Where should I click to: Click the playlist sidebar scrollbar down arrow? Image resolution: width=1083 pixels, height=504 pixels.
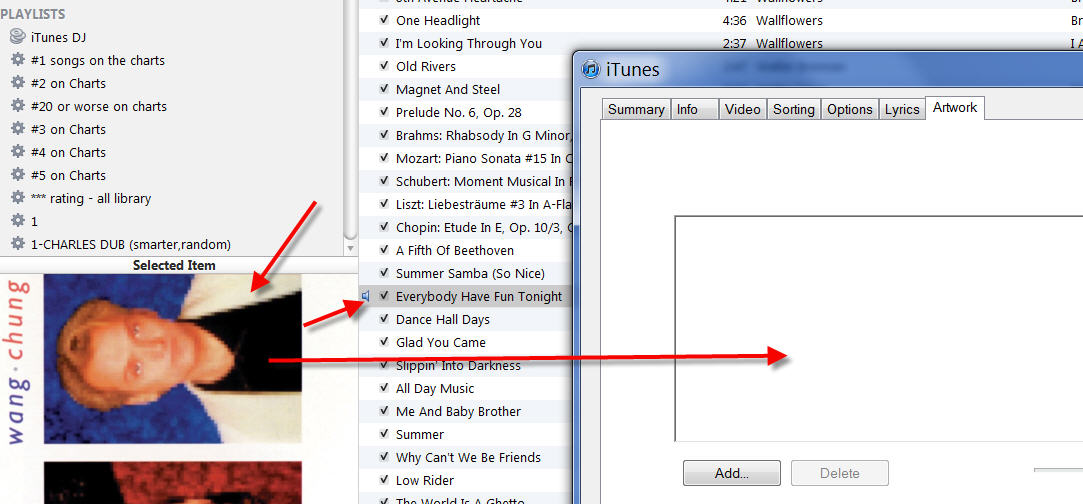pos(351,248)
